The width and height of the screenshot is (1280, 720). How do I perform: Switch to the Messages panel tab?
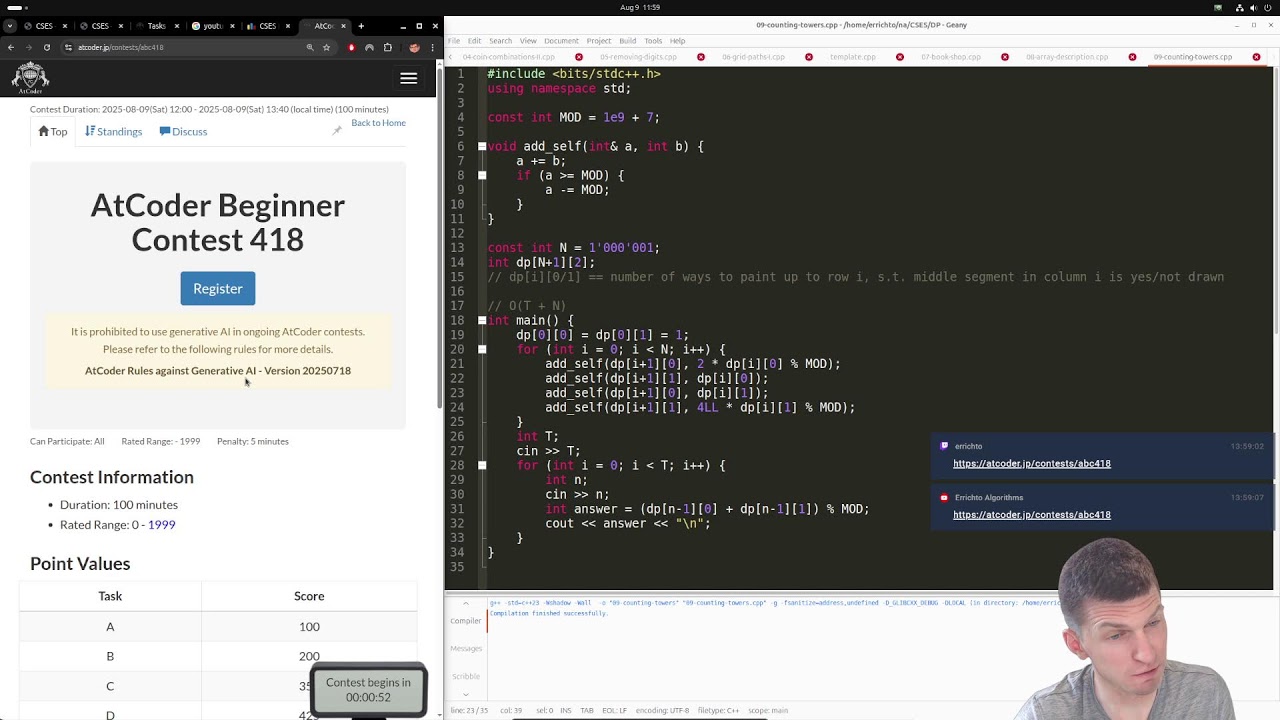[465, 648]
